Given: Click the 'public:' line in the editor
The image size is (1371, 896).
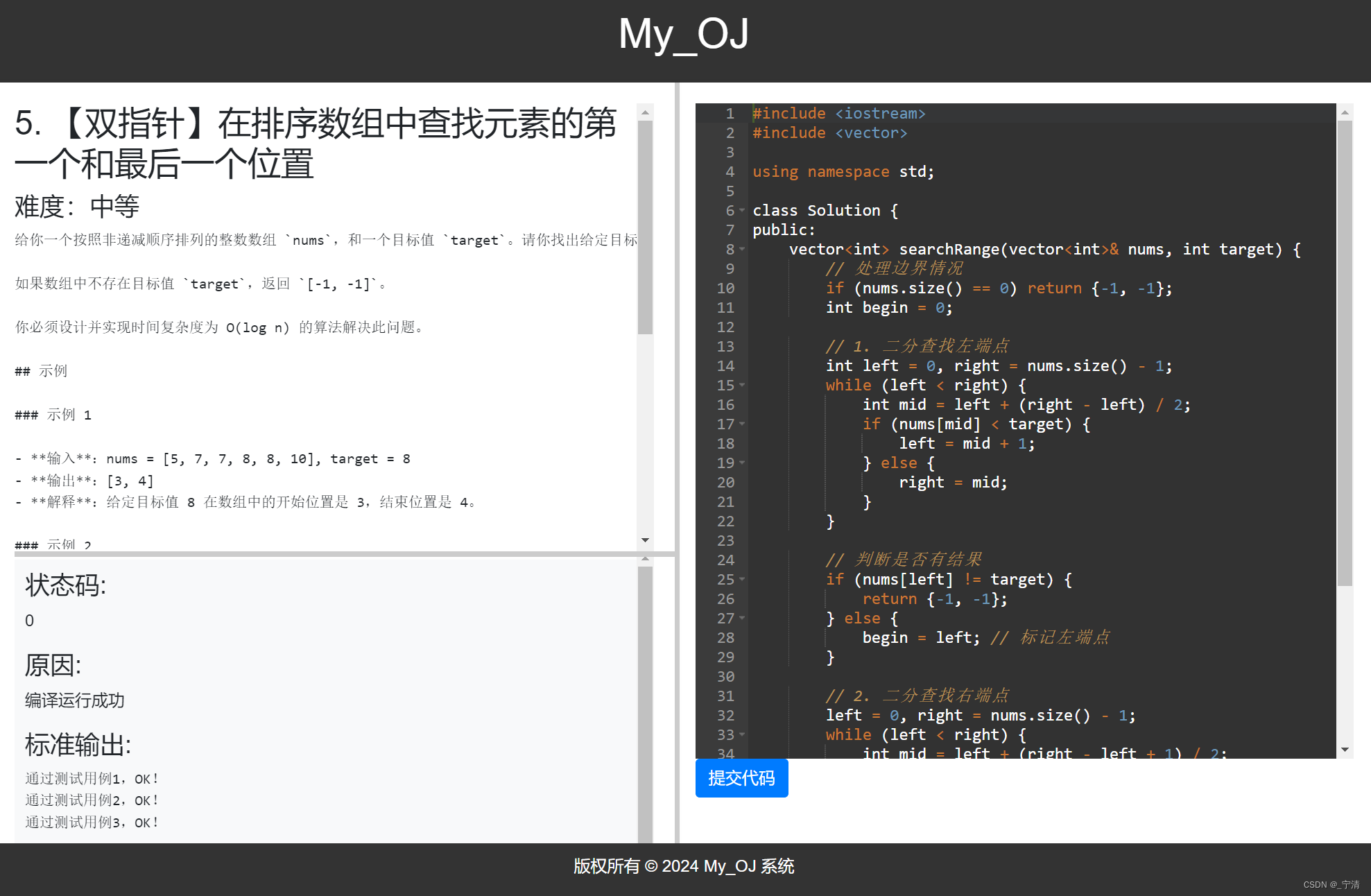Looking at the screenshot, I should (784, 230).
